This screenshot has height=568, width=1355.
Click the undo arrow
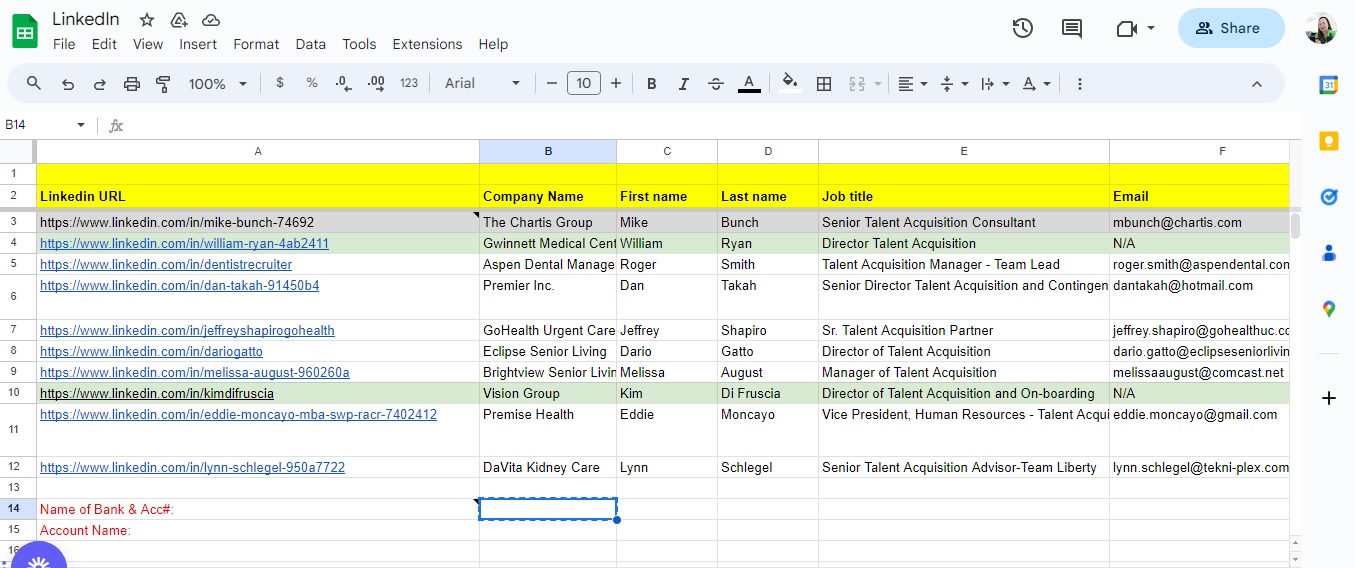pos(68,84)
